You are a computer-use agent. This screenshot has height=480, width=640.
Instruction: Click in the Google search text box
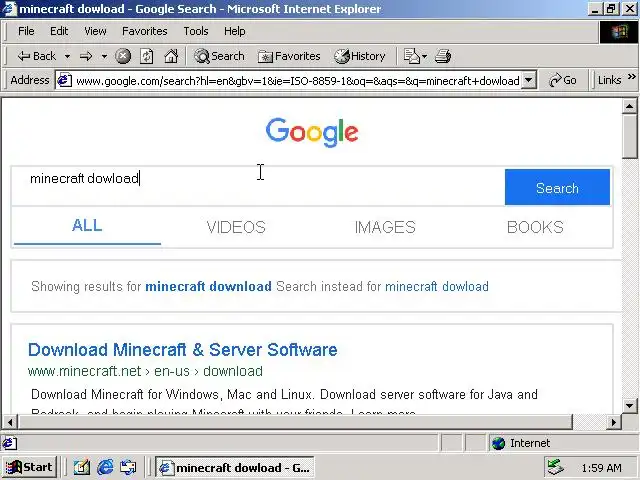pos(258,186)
